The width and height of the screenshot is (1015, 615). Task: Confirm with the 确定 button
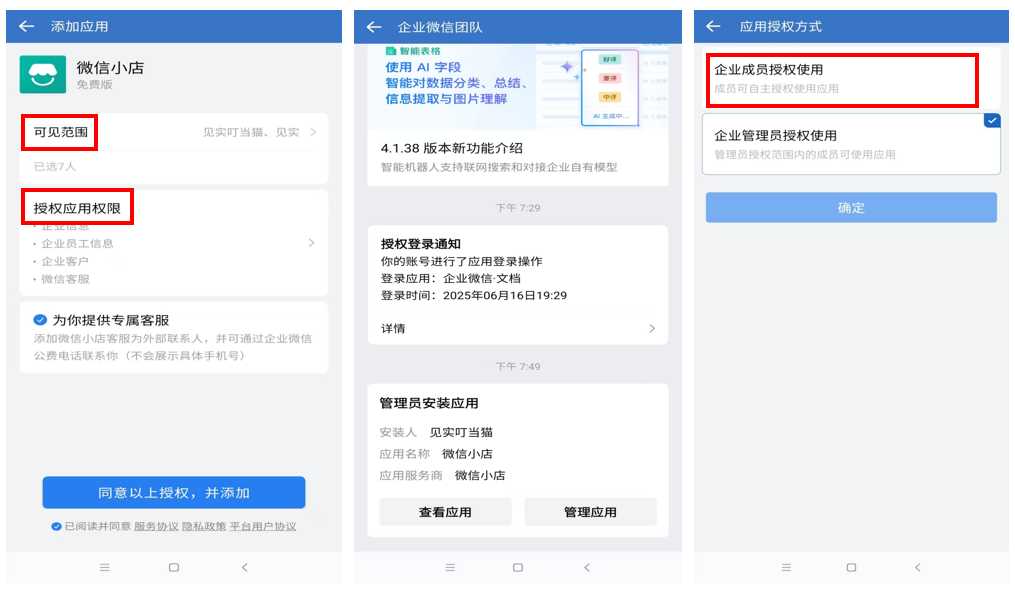click(x=851, y=208)
